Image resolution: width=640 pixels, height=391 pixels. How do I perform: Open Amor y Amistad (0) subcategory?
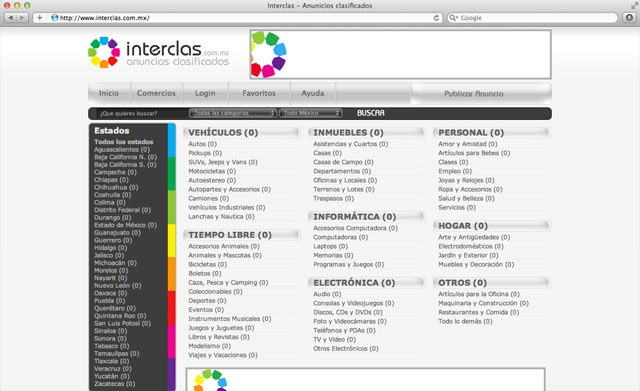pos(467,144)
